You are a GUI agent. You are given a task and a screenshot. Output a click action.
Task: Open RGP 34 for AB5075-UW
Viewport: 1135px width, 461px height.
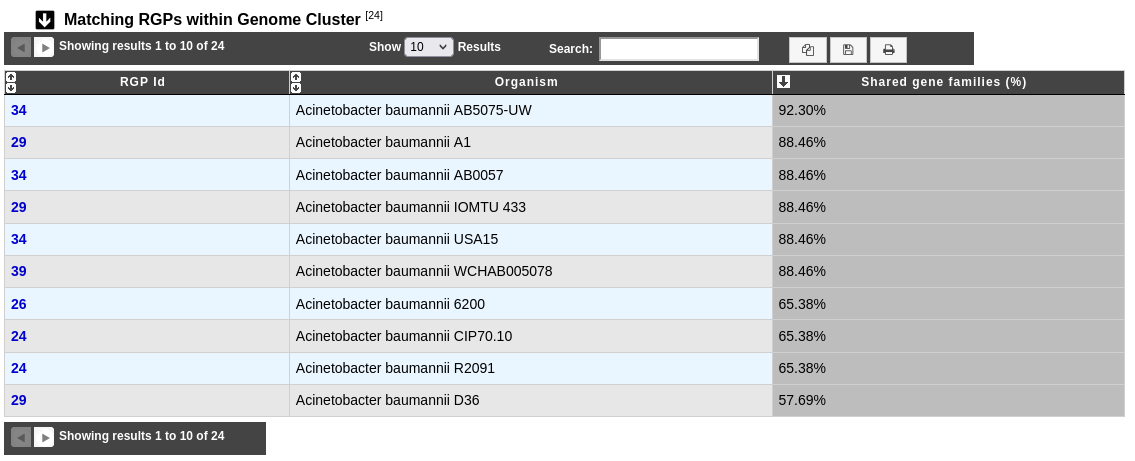19,110
